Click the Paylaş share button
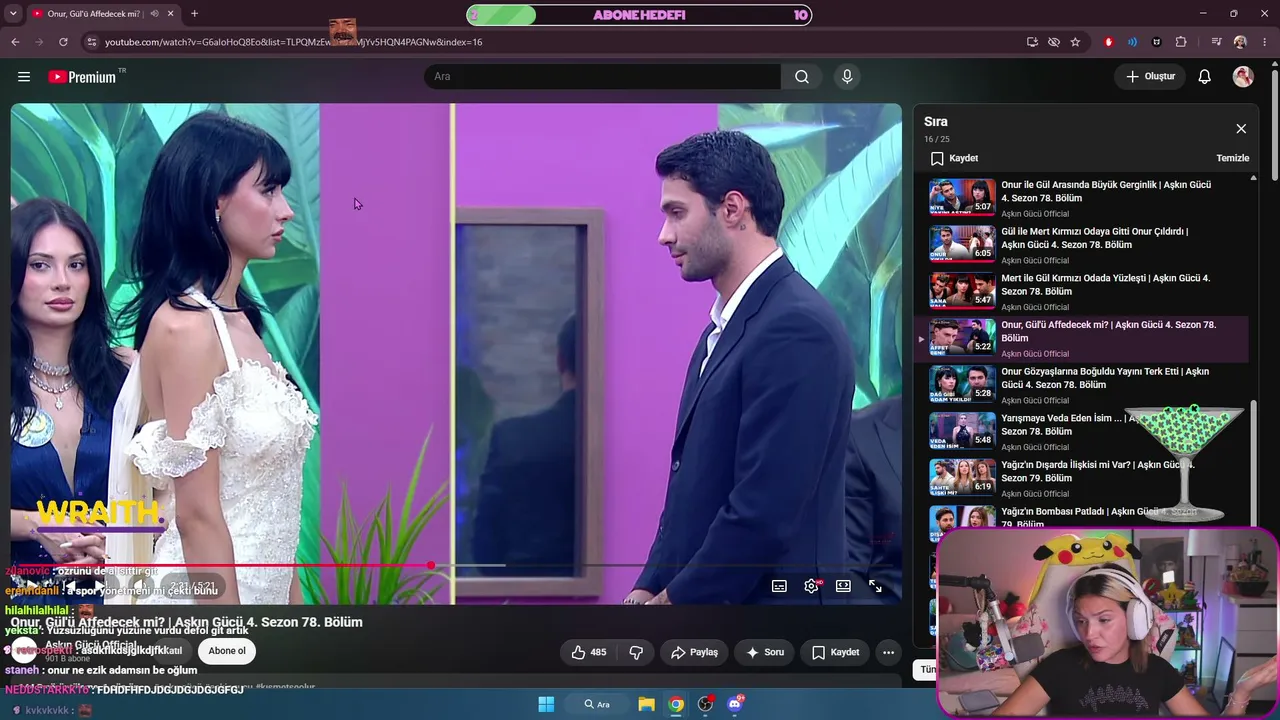The image size is (1280, 720). (694, 652)
